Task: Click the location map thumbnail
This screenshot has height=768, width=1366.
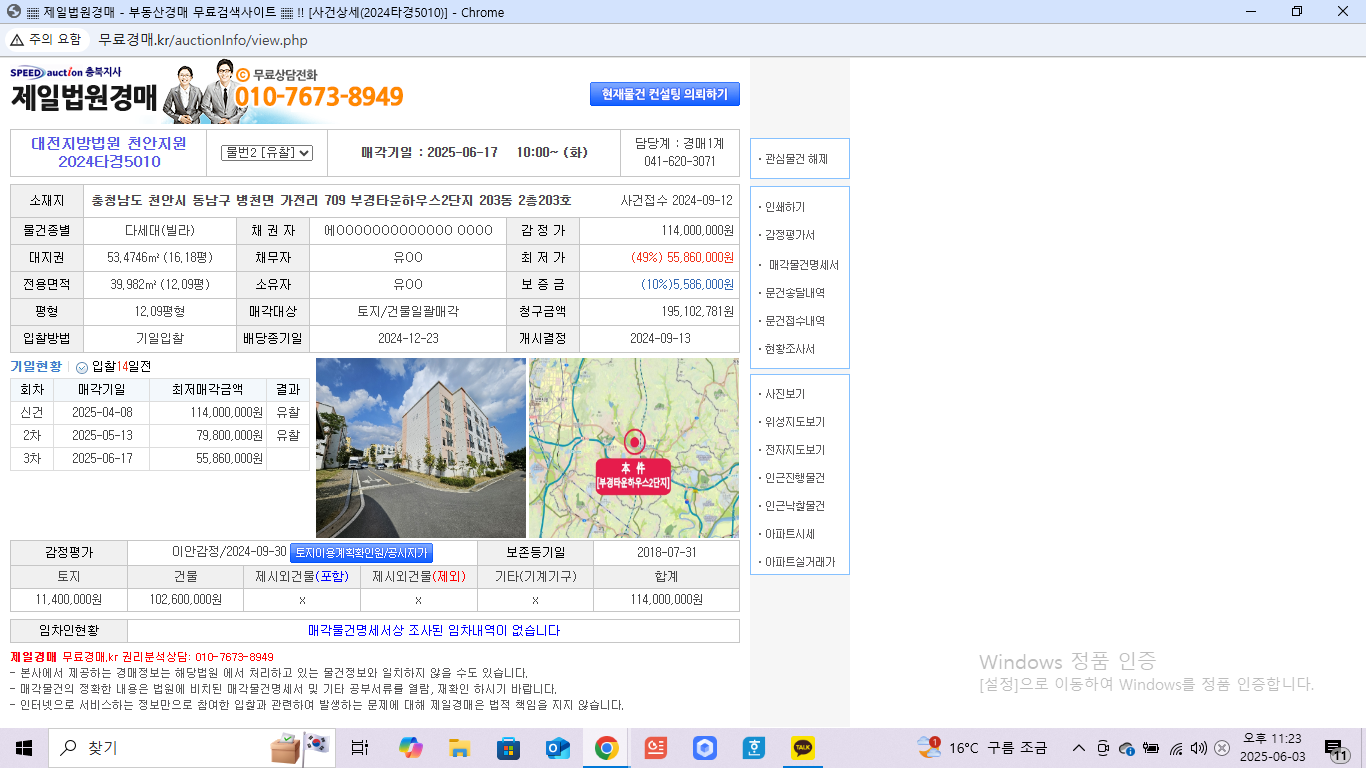Action: click(x=634, y=448)
